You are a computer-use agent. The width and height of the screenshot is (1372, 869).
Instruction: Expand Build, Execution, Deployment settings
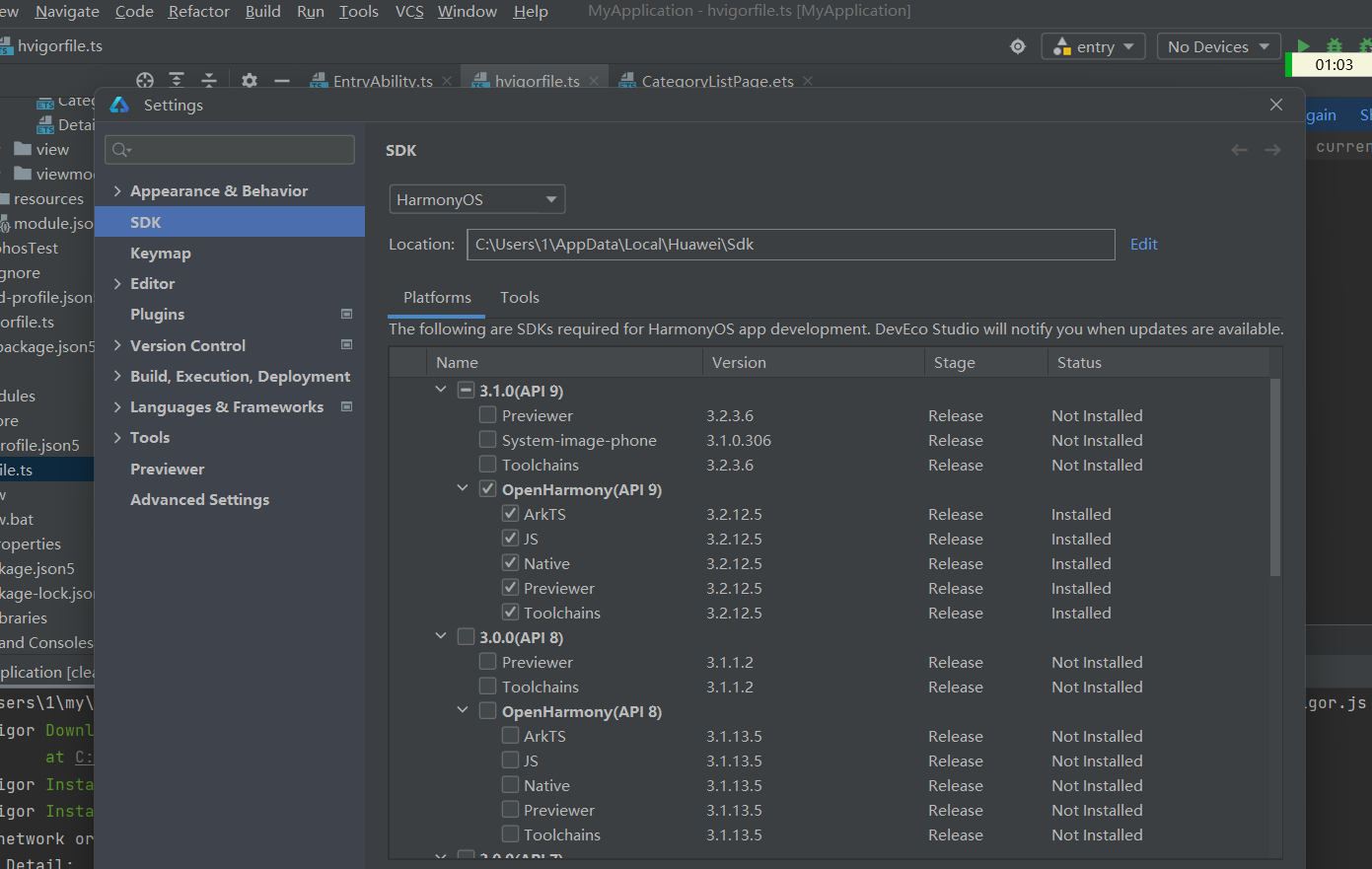(117, 377)
